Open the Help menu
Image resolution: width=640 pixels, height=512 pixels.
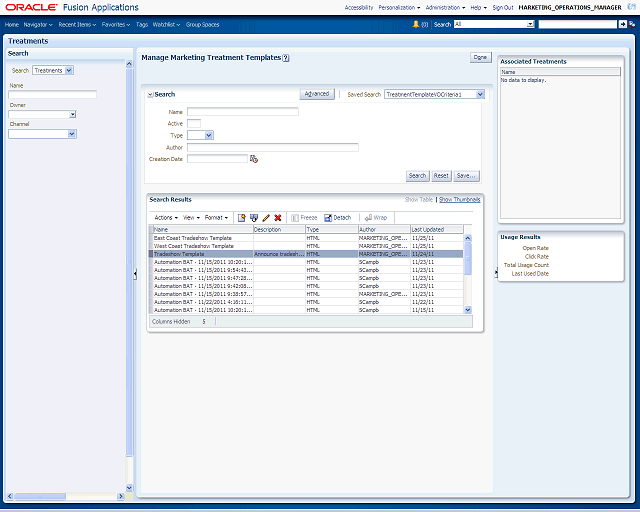pos(478,7)
